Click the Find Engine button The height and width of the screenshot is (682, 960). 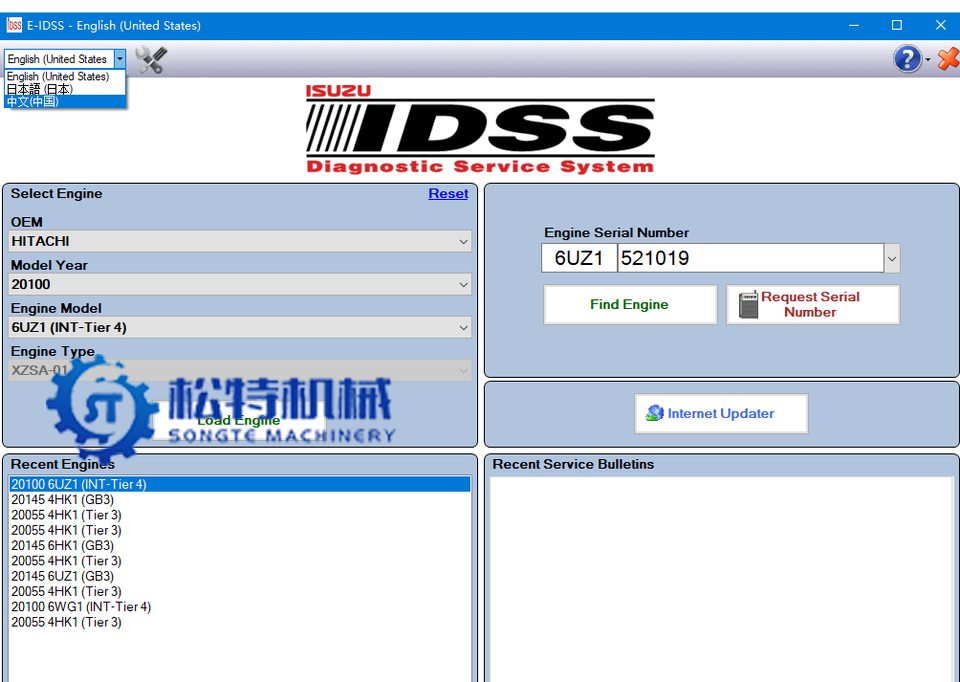[x=630, y=304]
